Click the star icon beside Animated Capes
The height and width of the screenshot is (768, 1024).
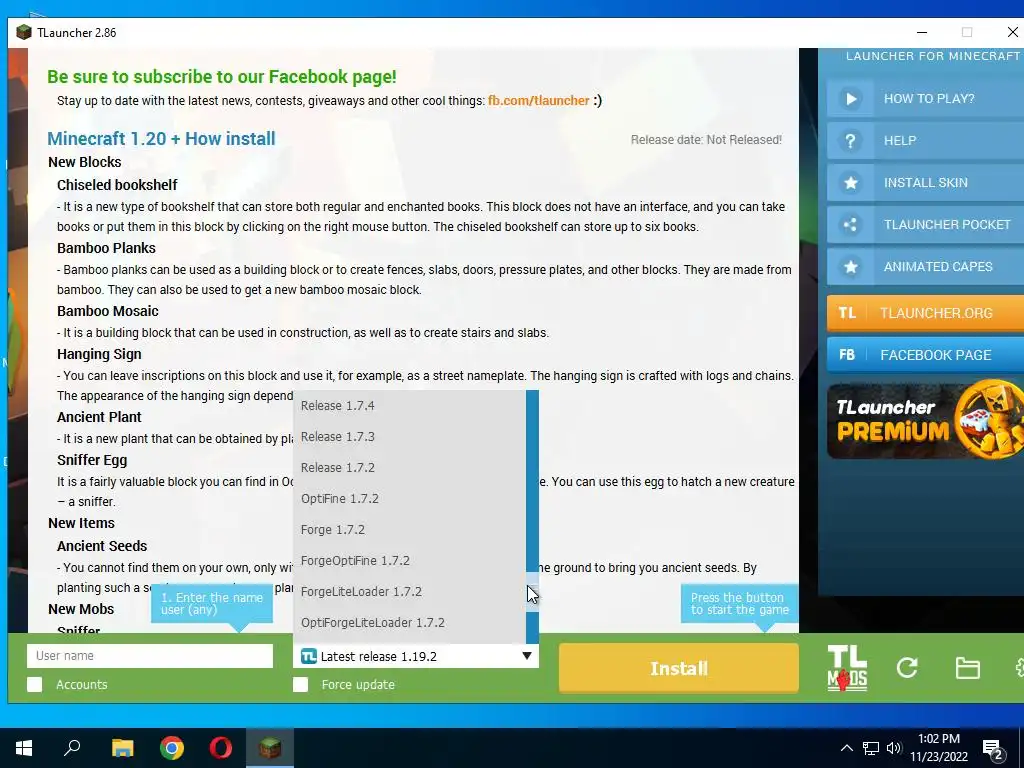(x=850, y=266)
